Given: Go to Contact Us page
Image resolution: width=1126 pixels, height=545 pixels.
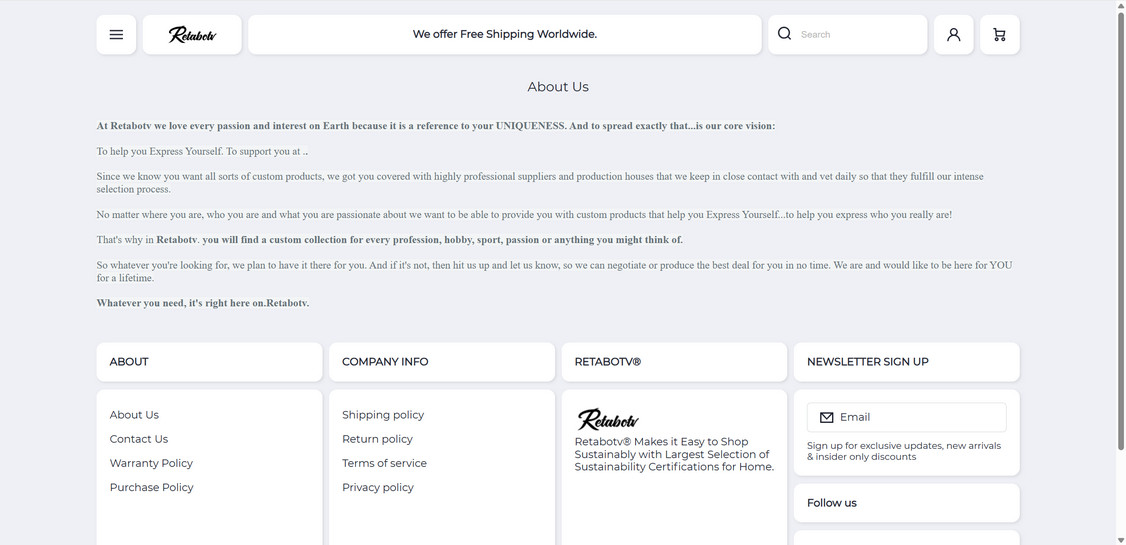Looking at the screenshot, I should (139, 439).
